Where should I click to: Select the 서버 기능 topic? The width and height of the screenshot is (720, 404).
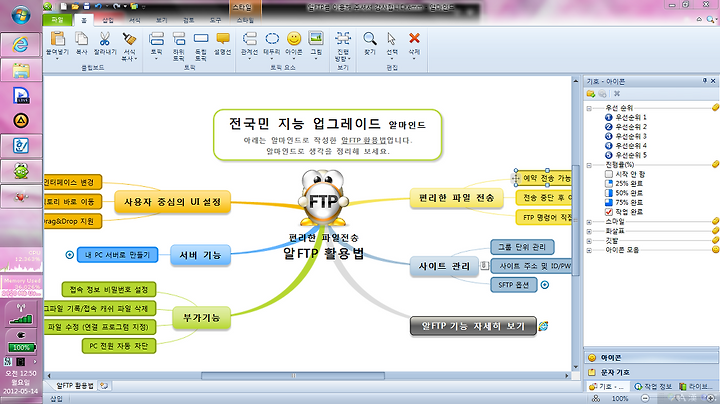point(200,255)
